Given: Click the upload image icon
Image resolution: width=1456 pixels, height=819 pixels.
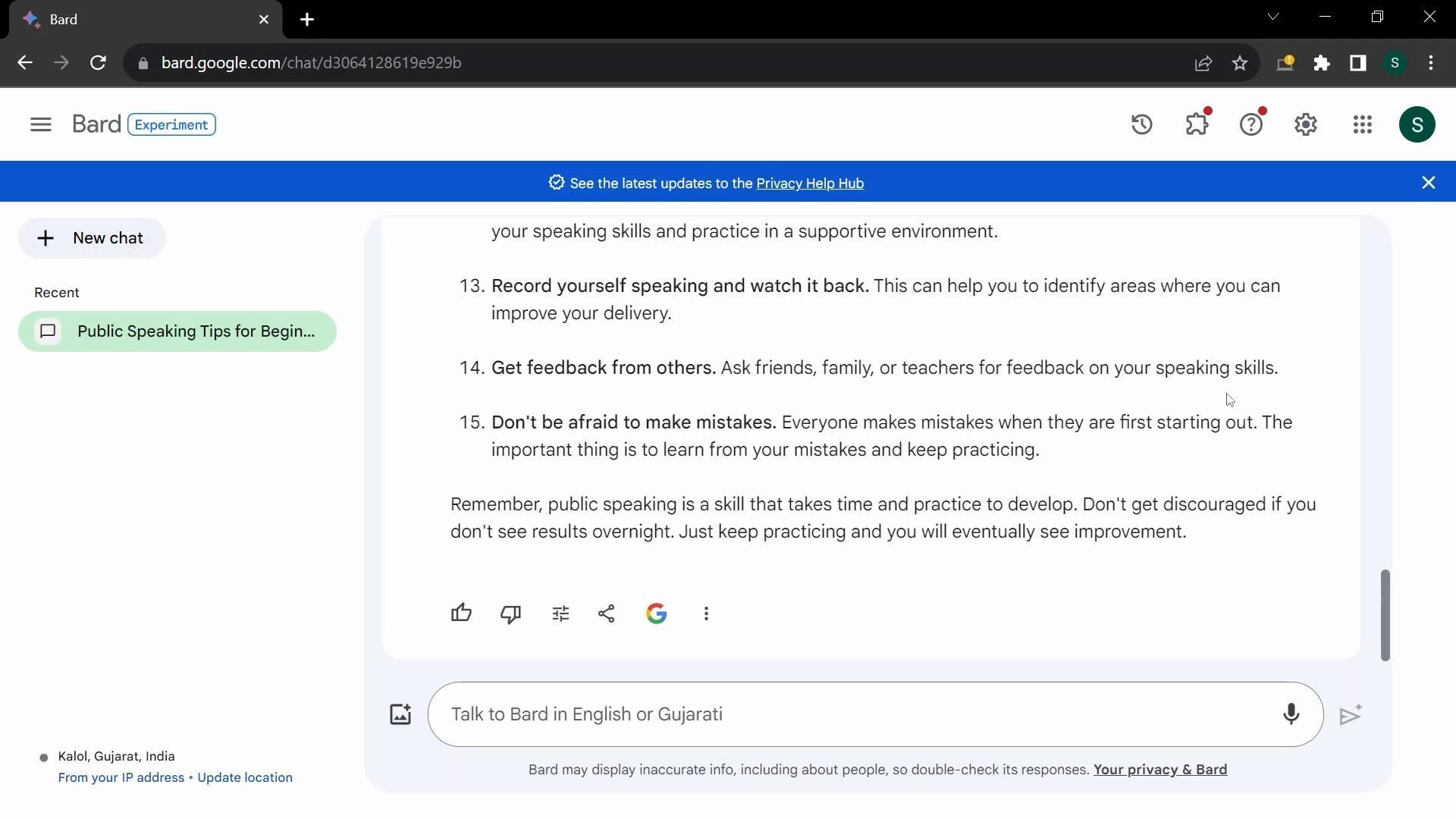Looking at the screenshot, I should click(x=400, y=714).
